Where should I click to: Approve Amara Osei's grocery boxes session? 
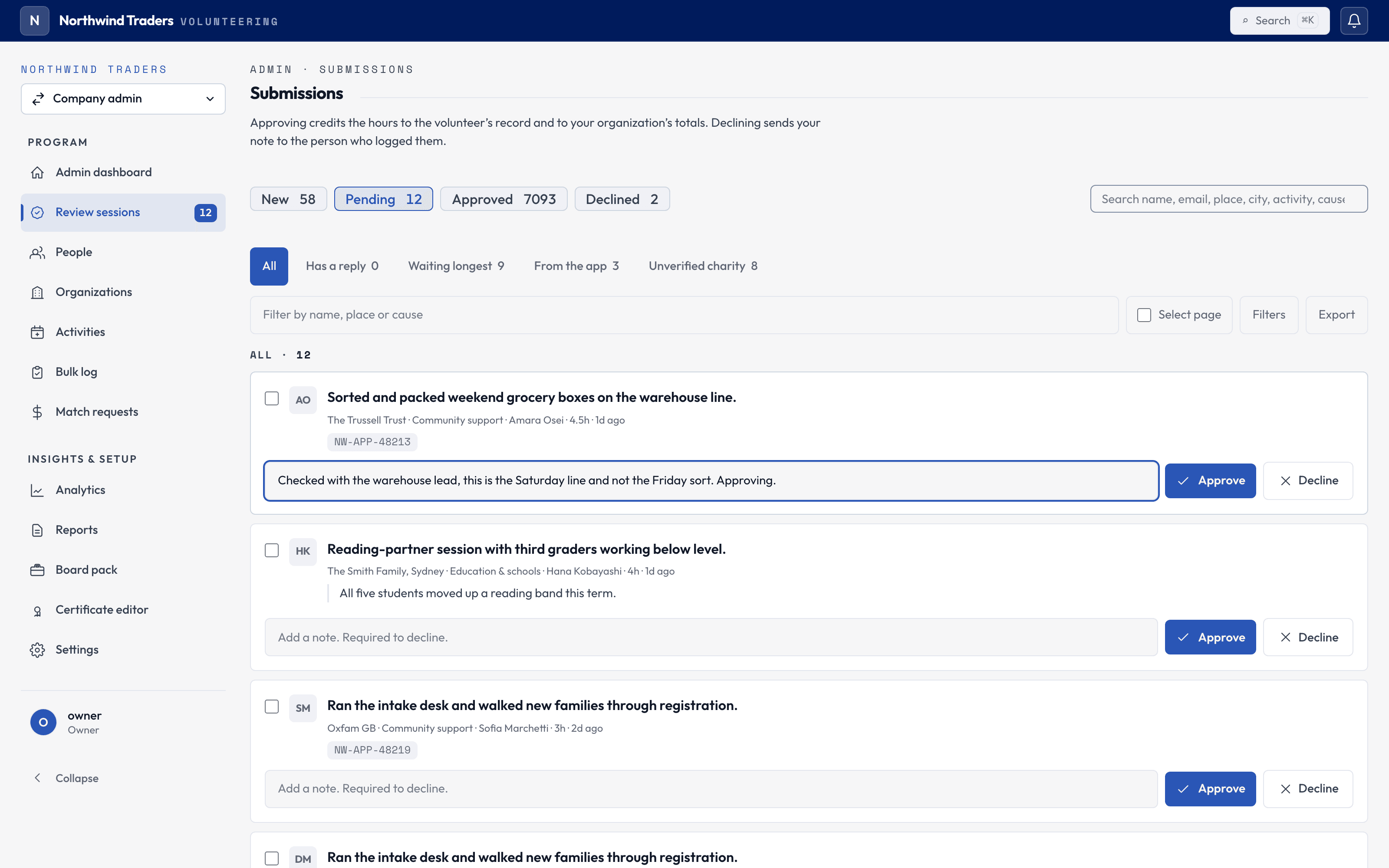click(x=1210, y=480)
